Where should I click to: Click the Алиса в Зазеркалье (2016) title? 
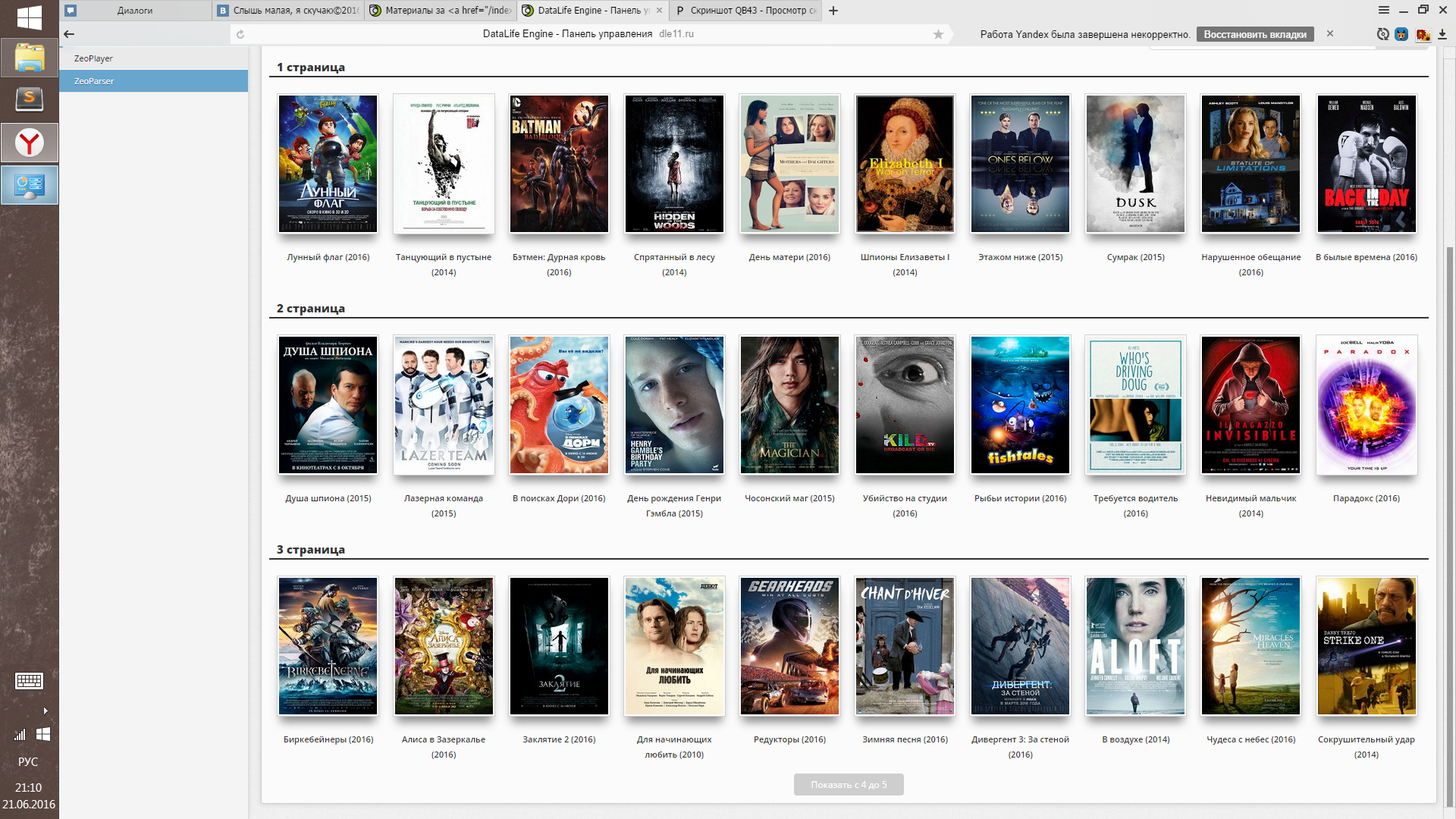pos(444,747)
